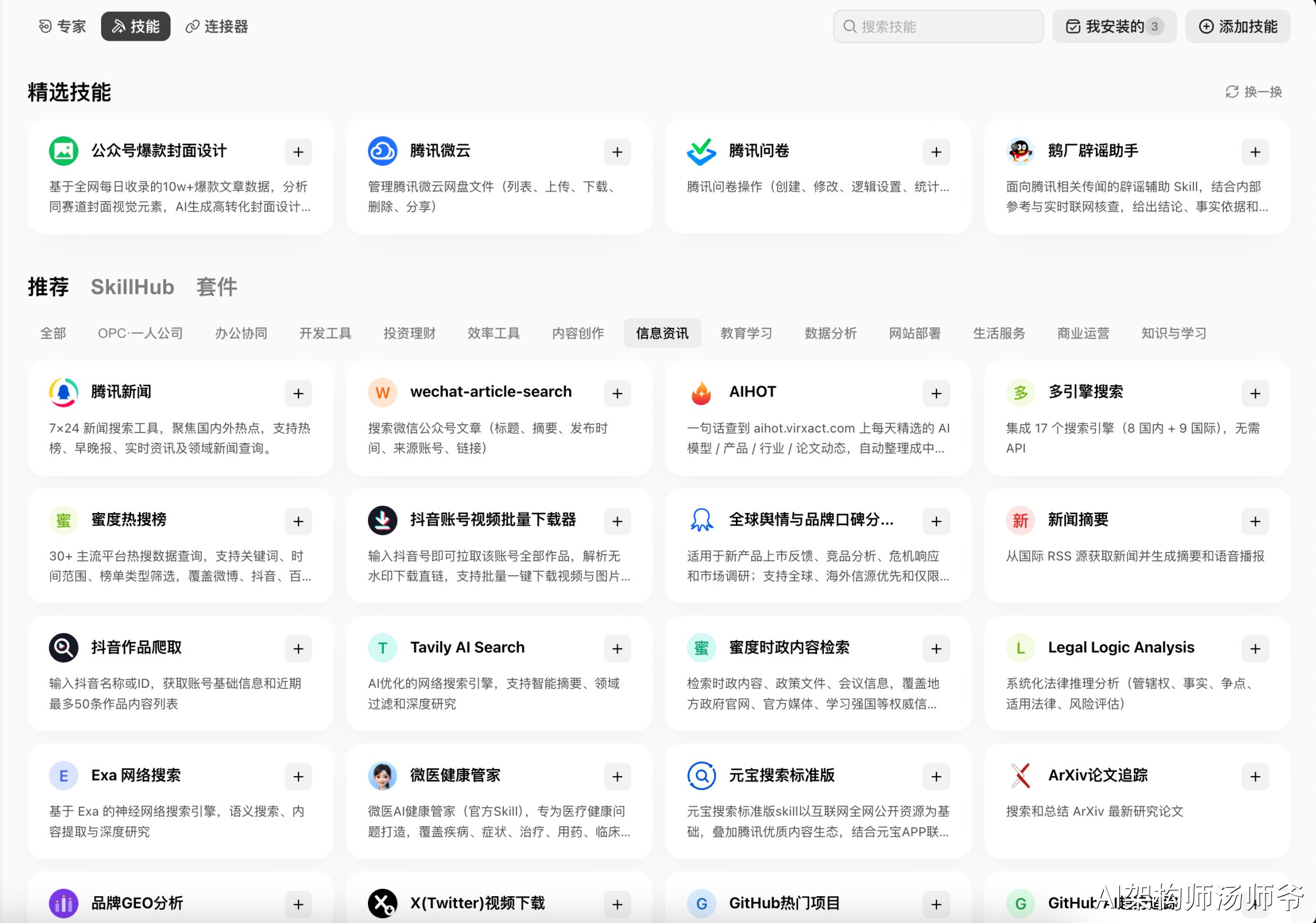The image size is (1316, 923).
Task: Open the 微医健康管家 avatar icon
Action: 383,776
